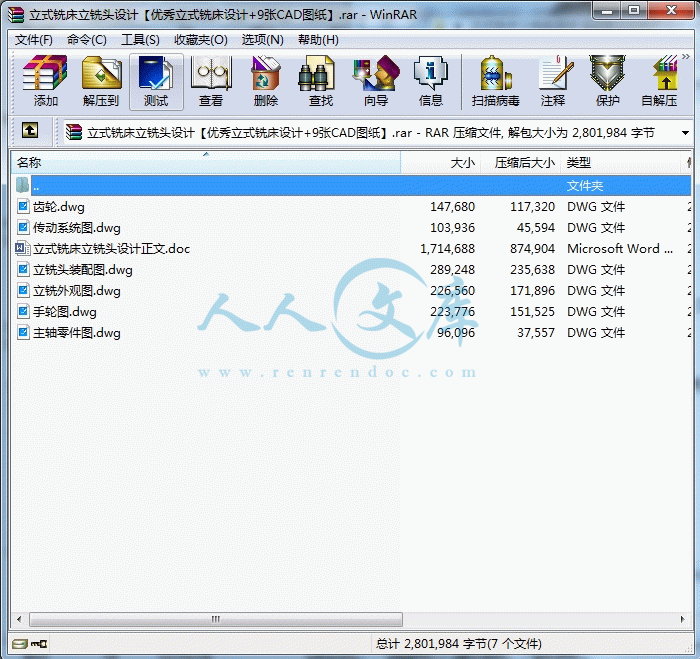Expand the toolbar overflow chevron
The image size is (700, 659).
coord(686,57)
